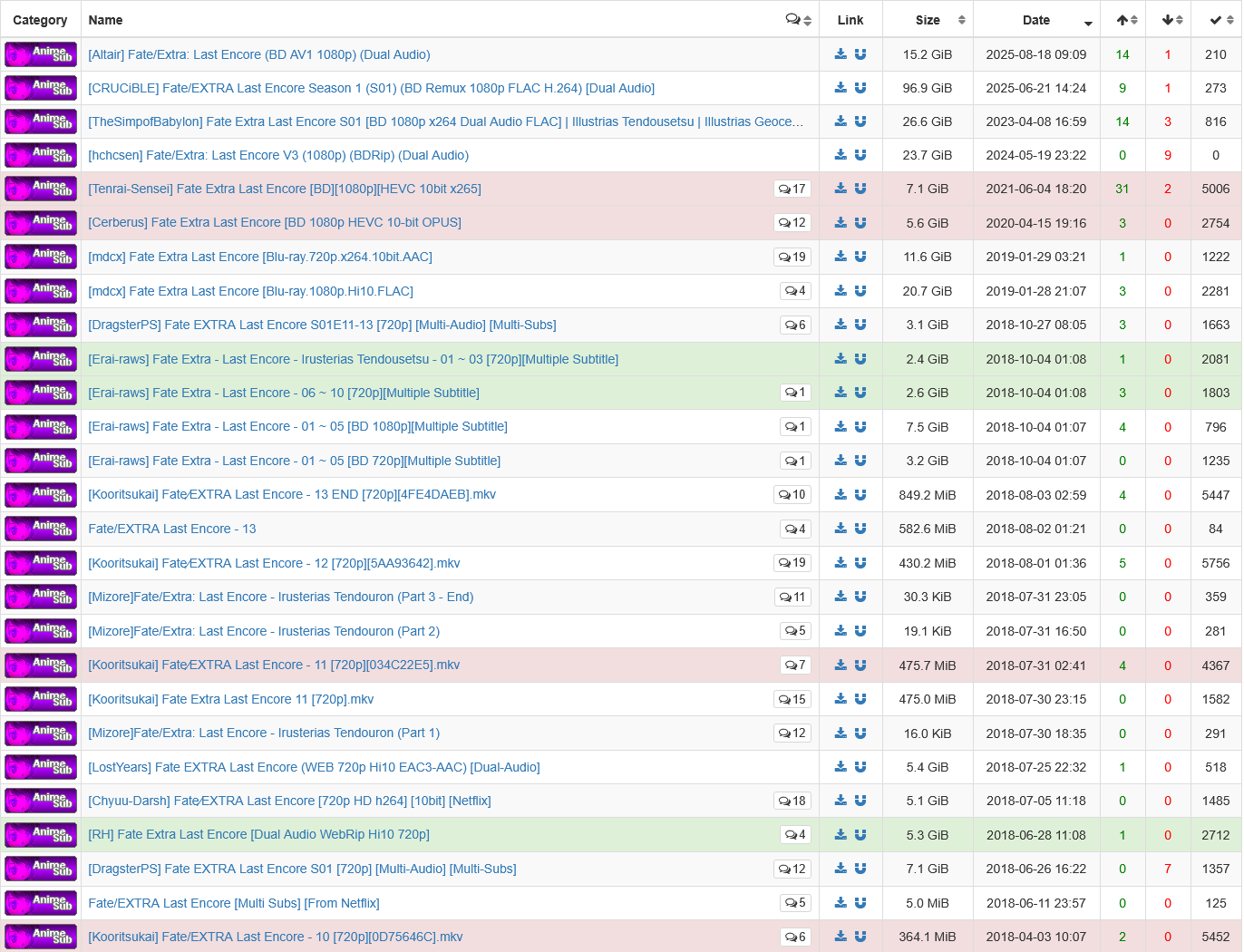Download torrent for [CRUCiBLE] Fate/EXTRA Last Encore Season 1
Viewport: 1244px width, 952px height.
(x=841, y=88)
